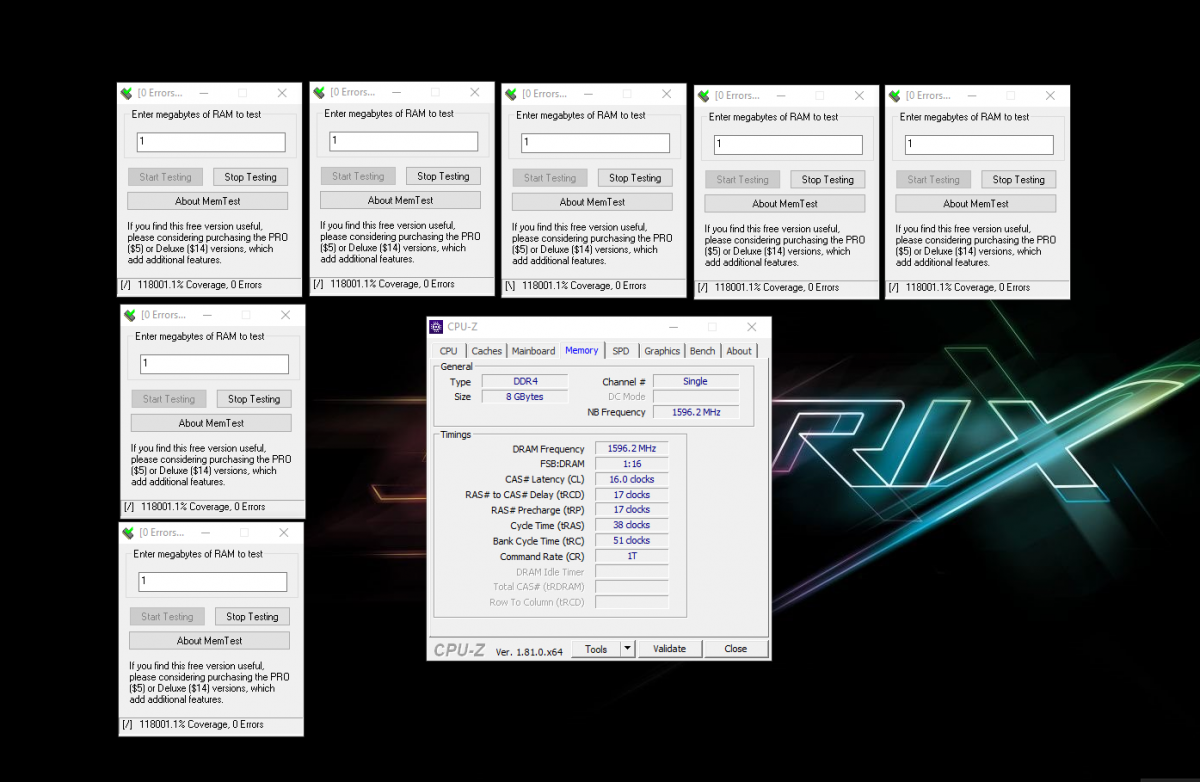Click the coverage status text in the third top-row MemTest window
The image size is (1200, 782).
(584, 286)
